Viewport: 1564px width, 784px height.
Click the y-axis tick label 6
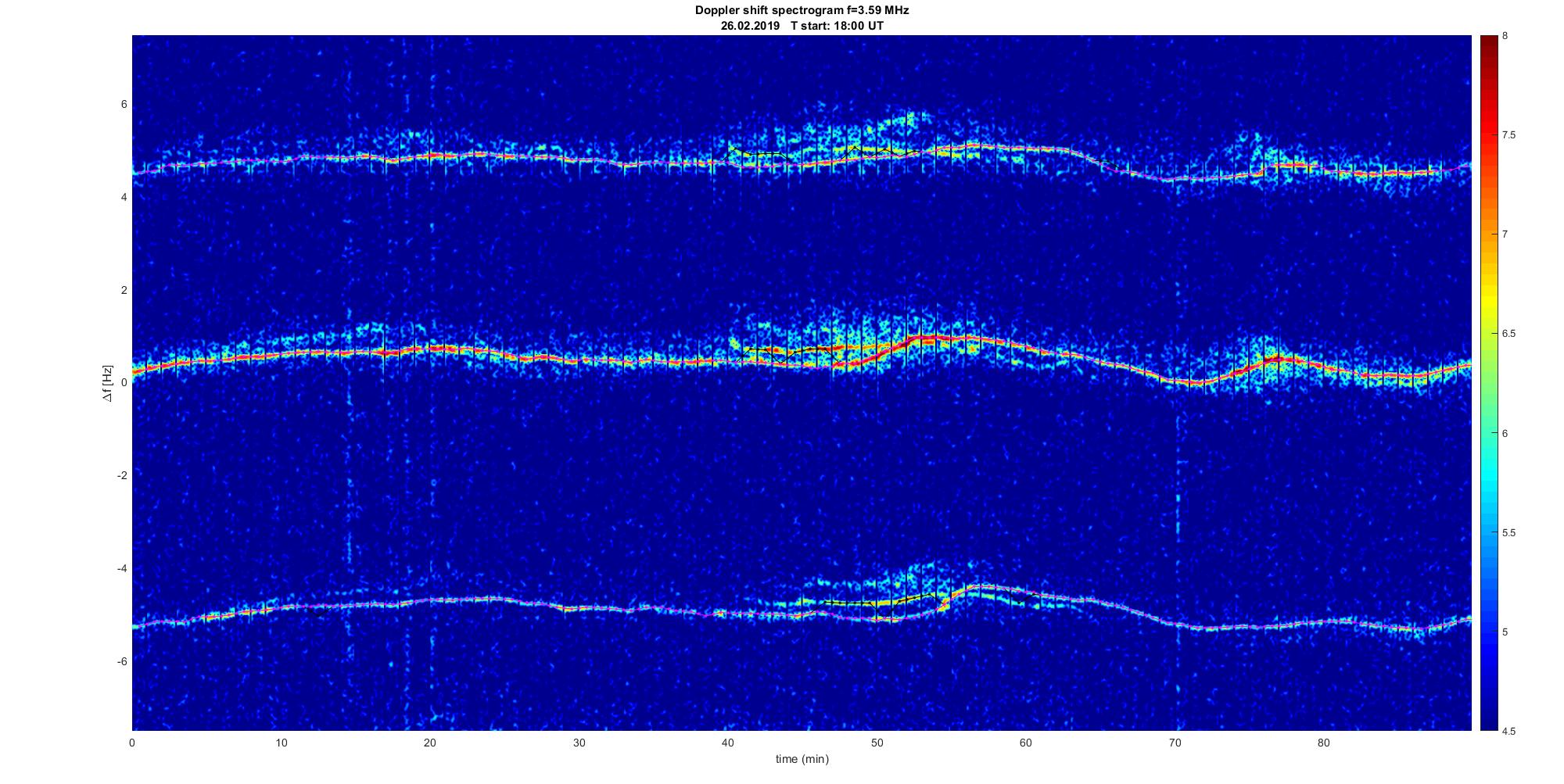(x=124, y=105)
